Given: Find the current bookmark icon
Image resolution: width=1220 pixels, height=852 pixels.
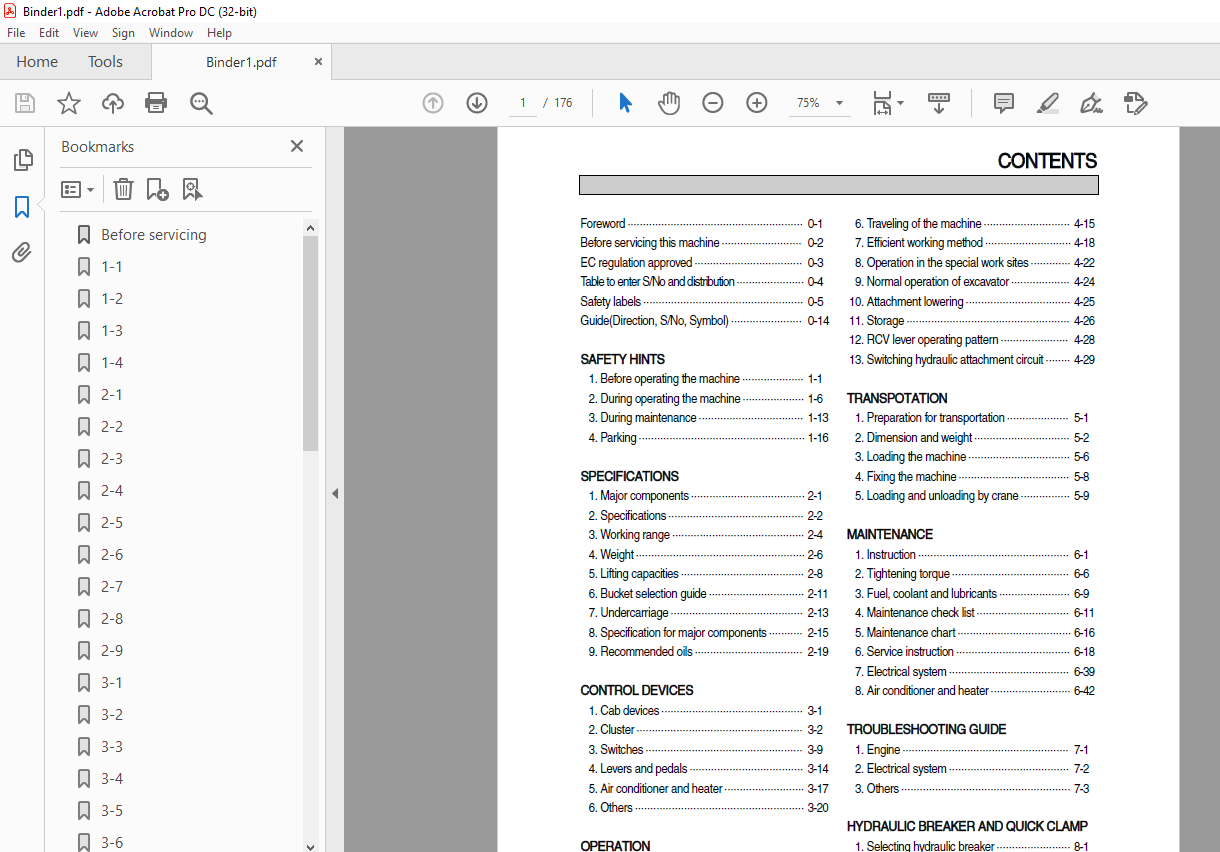Looking at the screenshot, I should point(192,189).
